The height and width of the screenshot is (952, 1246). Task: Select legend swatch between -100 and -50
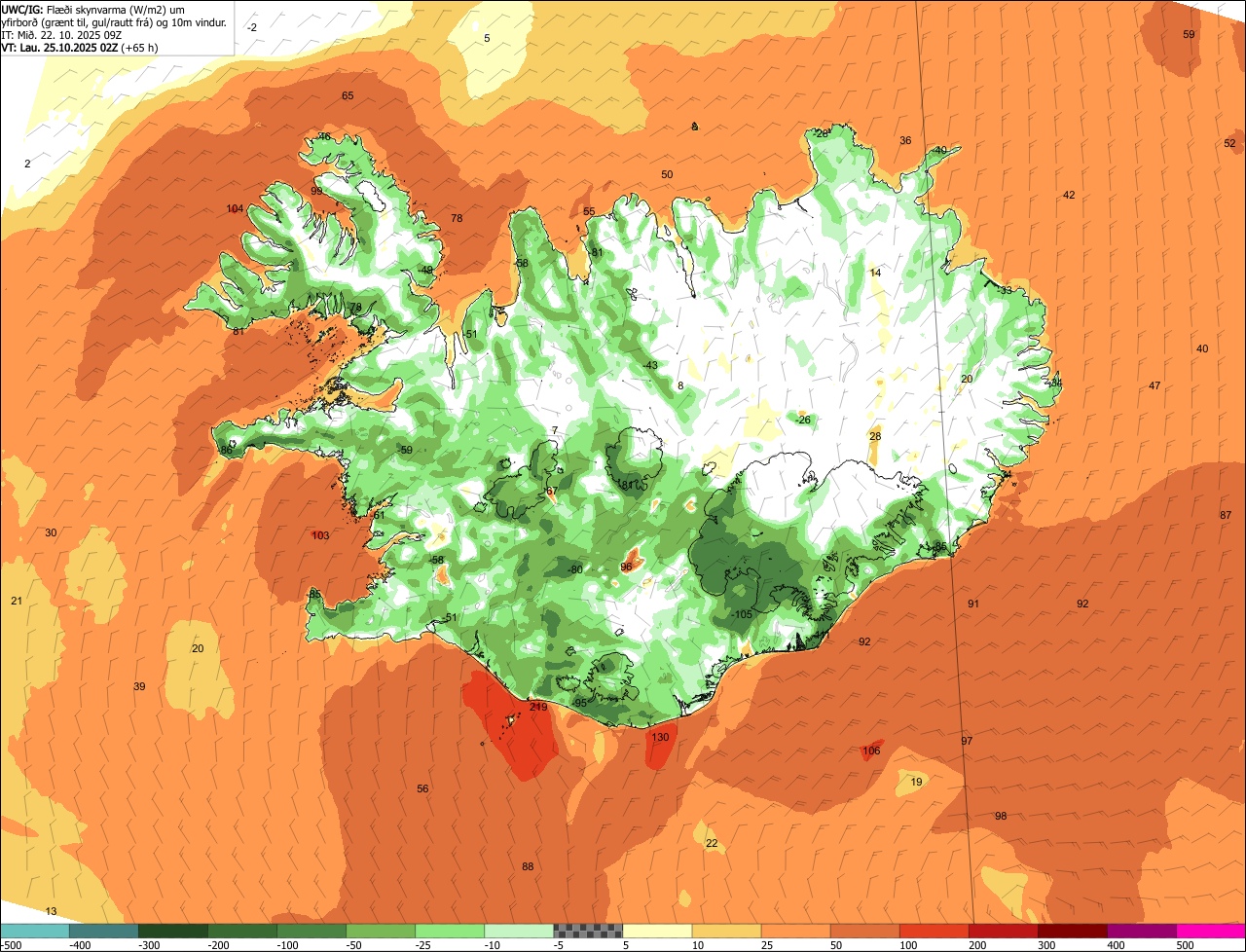tap(311, 931)
